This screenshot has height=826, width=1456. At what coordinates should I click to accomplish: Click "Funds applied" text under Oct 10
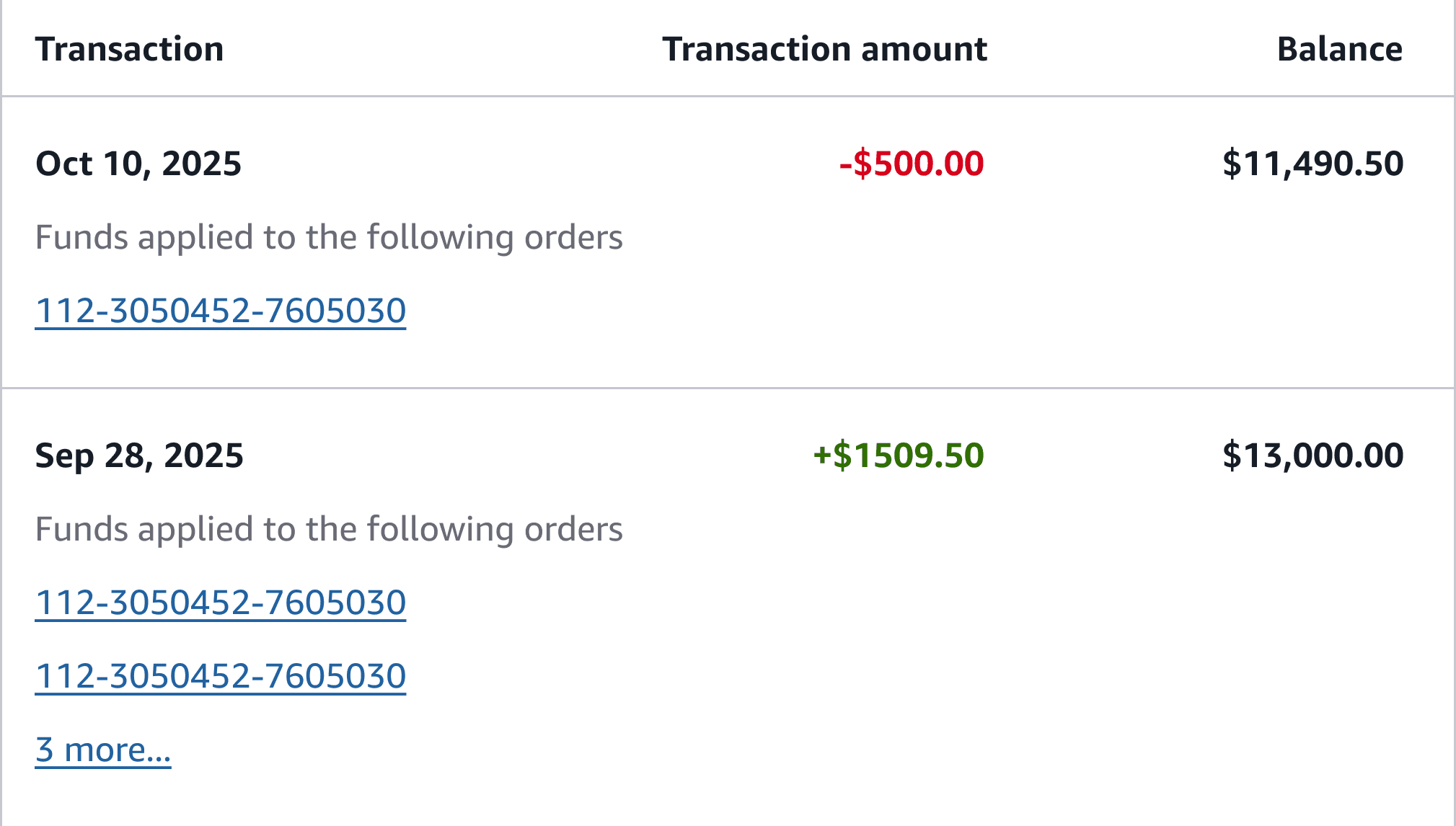pos(329,238)
